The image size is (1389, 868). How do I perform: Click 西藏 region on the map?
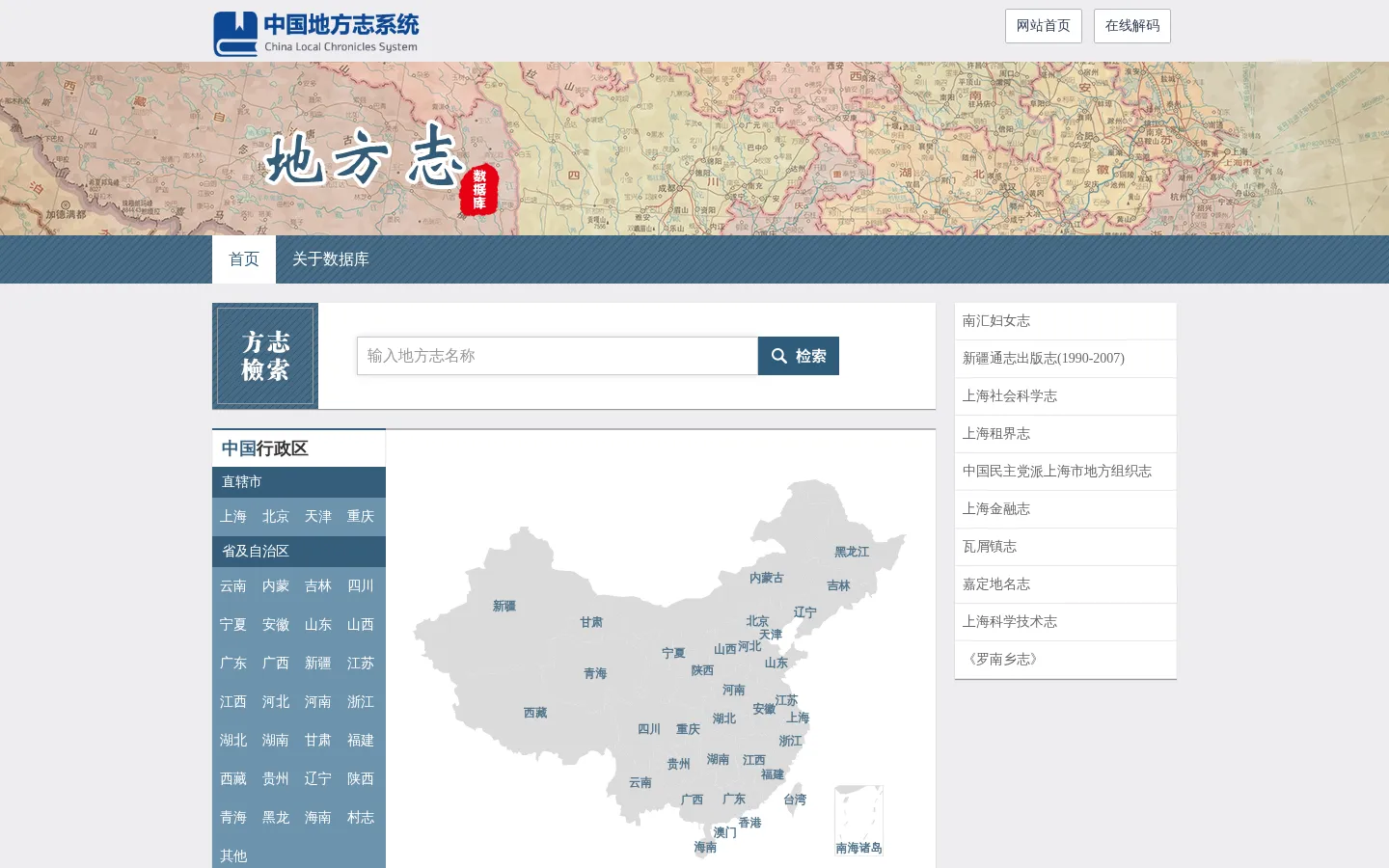(535, 713)
